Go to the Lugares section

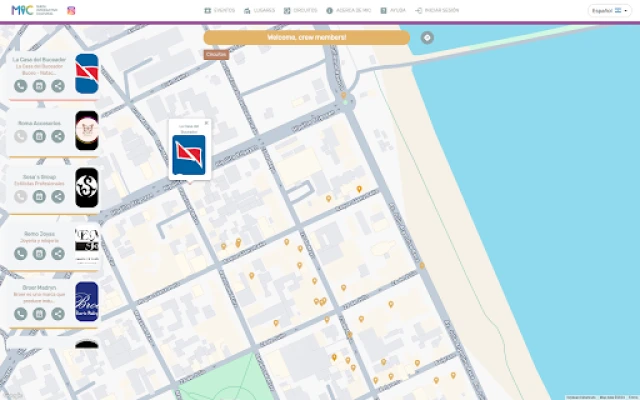click(x=259, y=11)
